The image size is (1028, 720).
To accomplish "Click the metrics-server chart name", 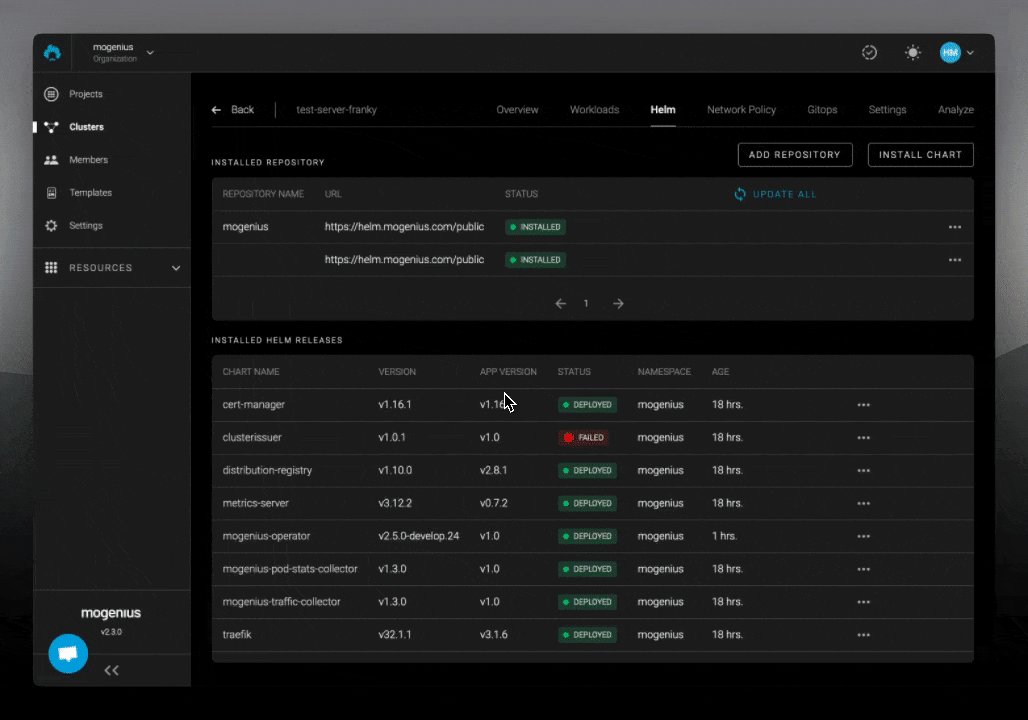I will coord(256,503).
